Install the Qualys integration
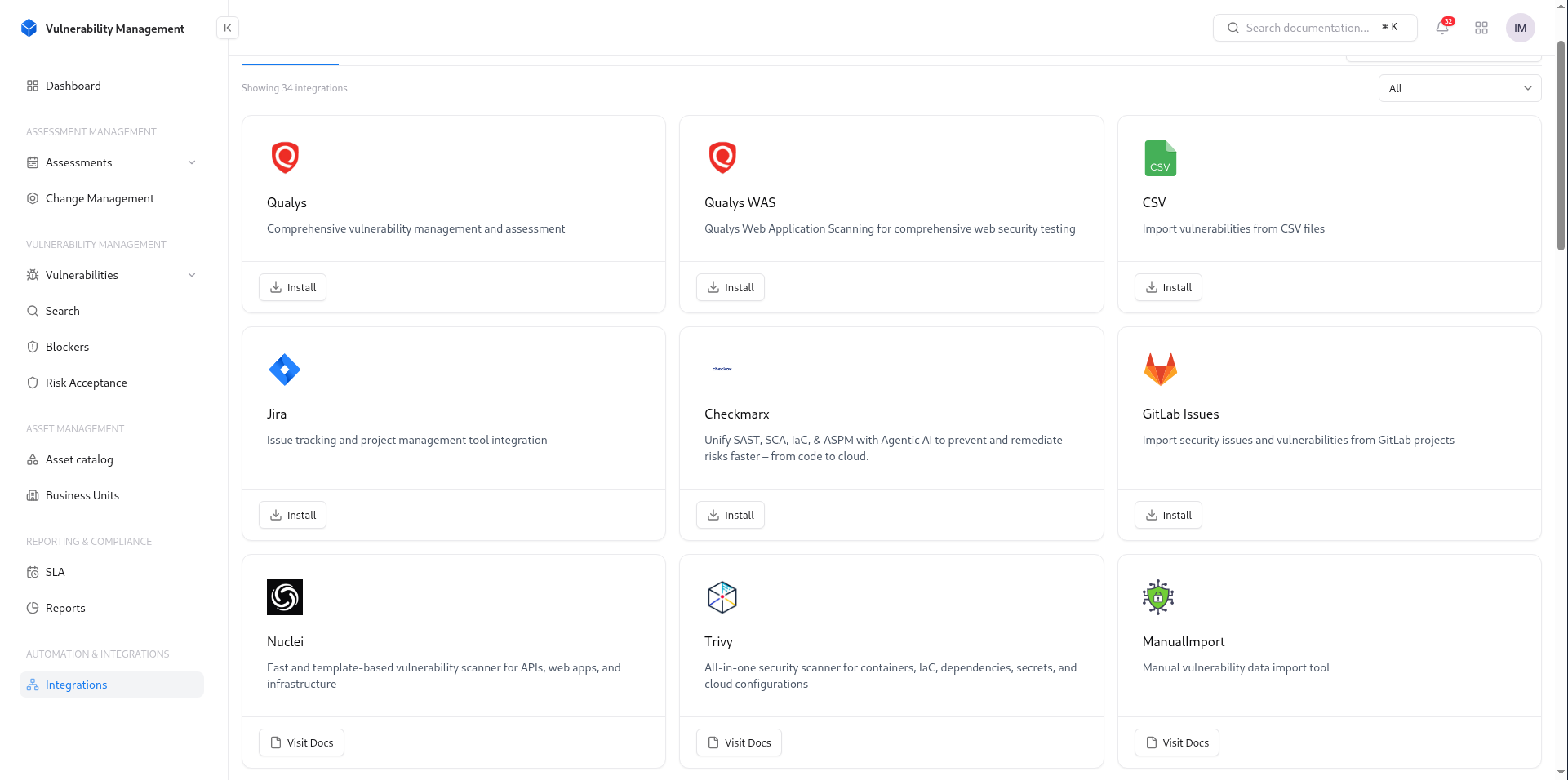 coord(292,287)
